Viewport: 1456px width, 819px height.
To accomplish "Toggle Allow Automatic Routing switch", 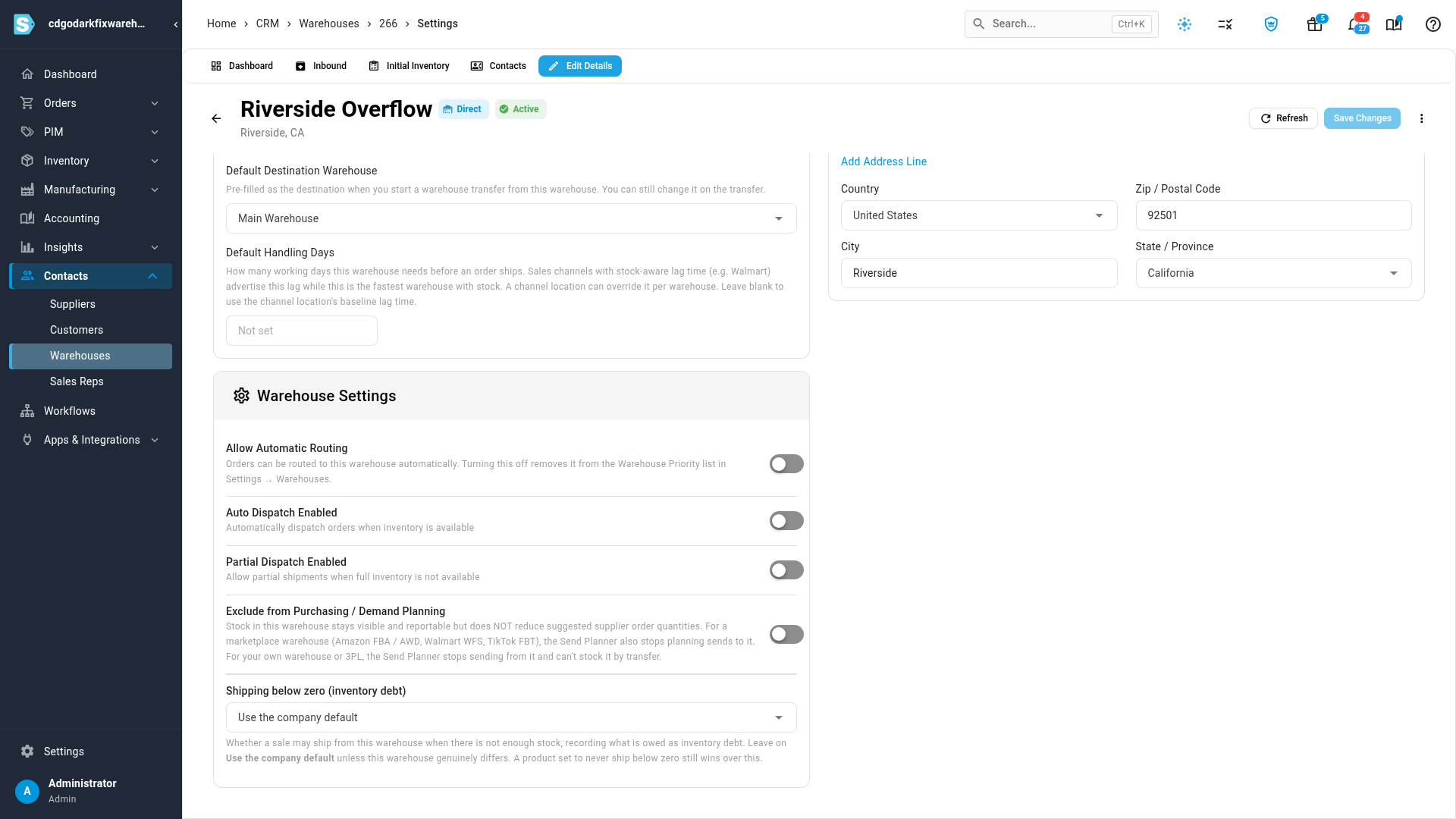I will coord(786,464).
